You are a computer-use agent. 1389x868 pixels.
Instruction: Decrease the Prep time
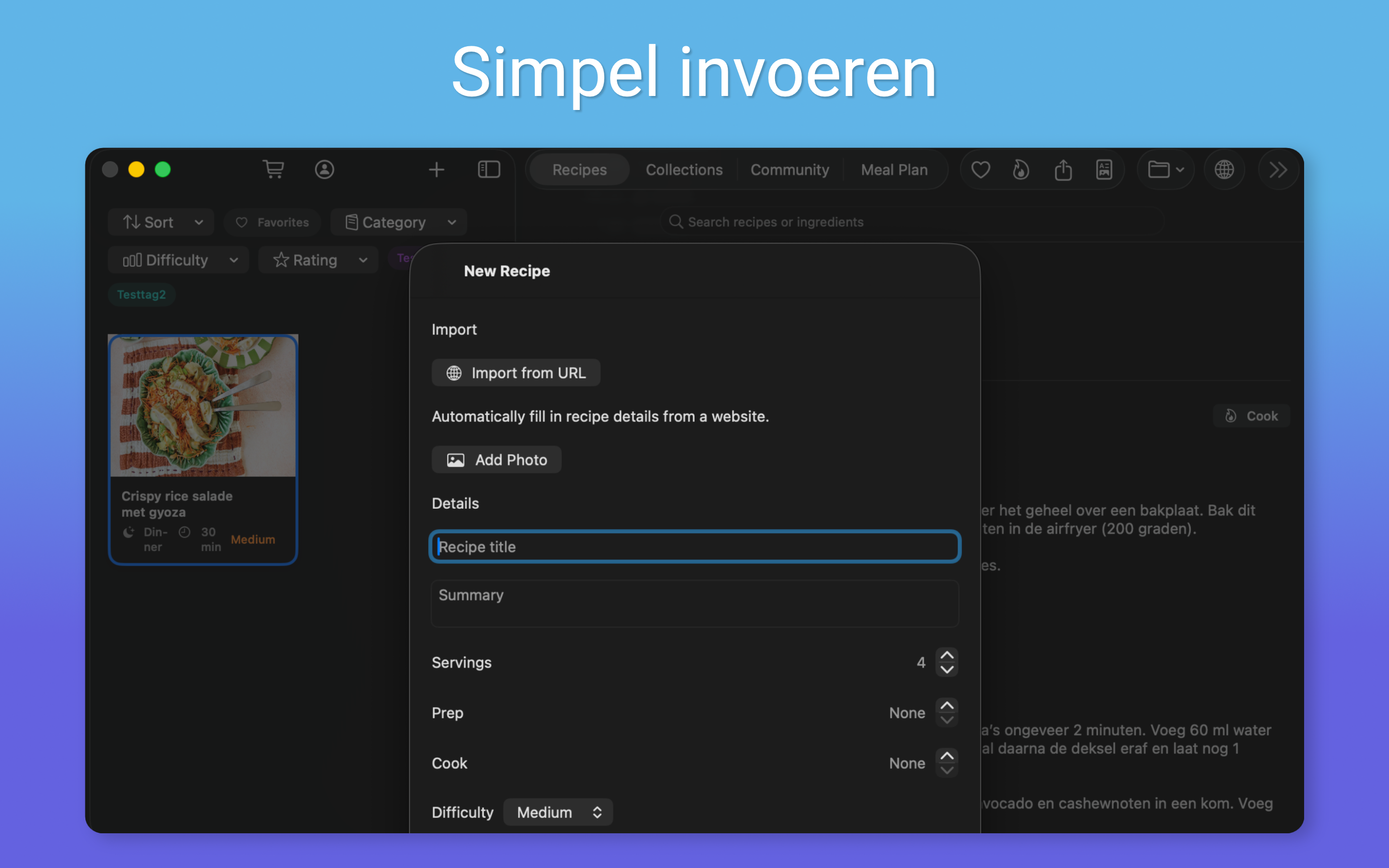[947, 720]
